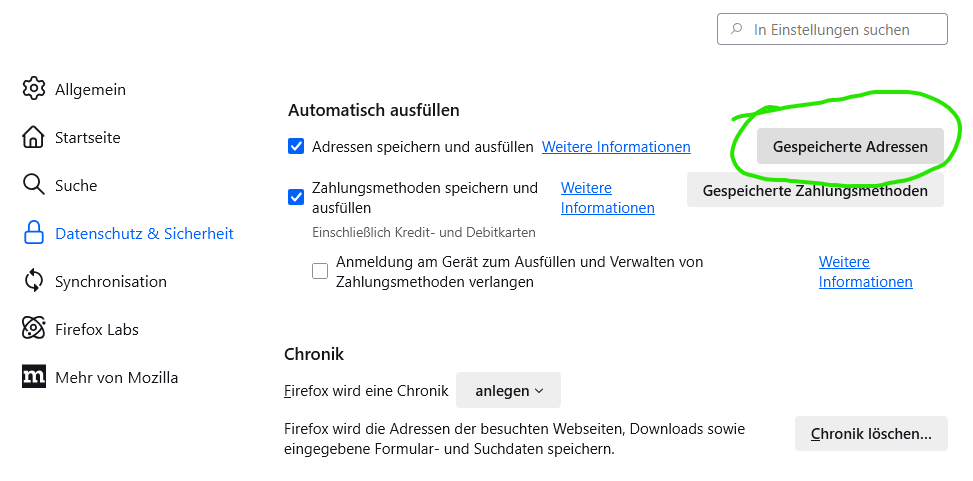Viewport: 973px width, 481px height.
Task: Select Startseite in the settings sidebar
Action: (x=87, y=137)
